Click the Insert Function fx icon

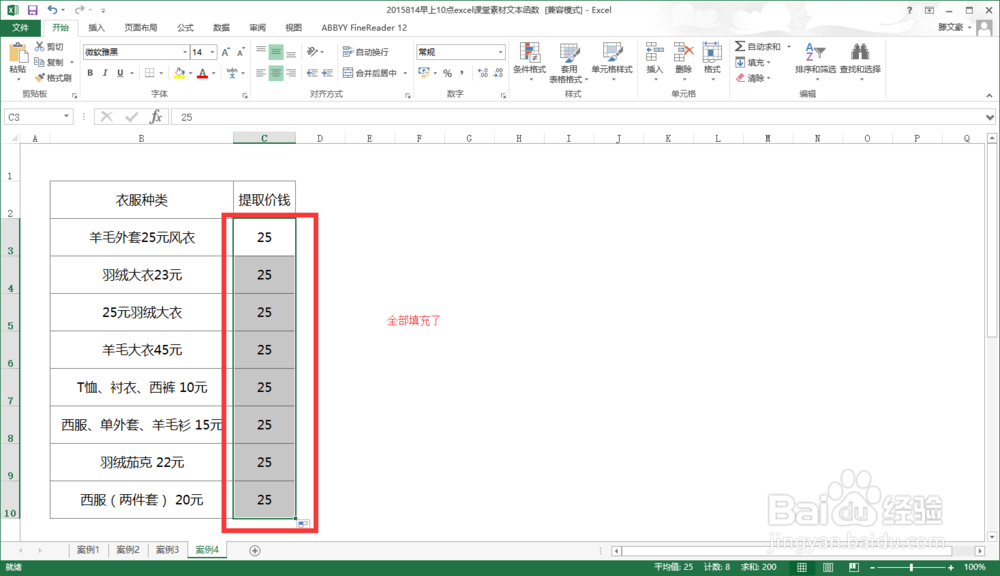pyautogui.click(x=156, y=117)
